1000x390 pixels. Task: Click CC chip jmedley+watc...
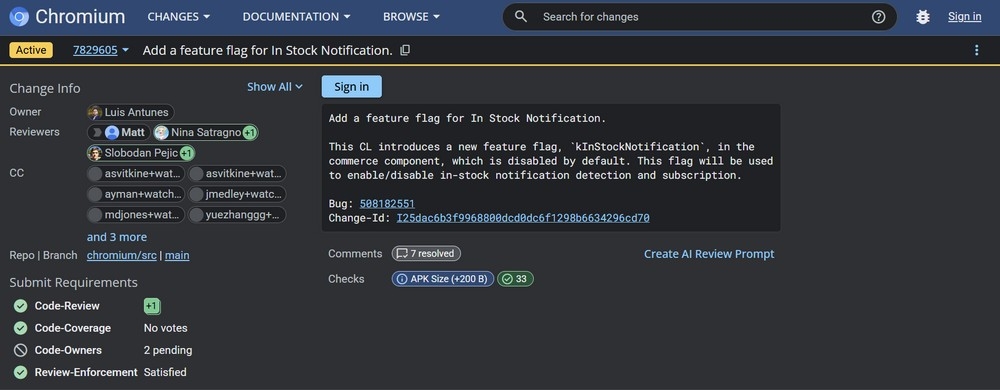click(237, 194)
